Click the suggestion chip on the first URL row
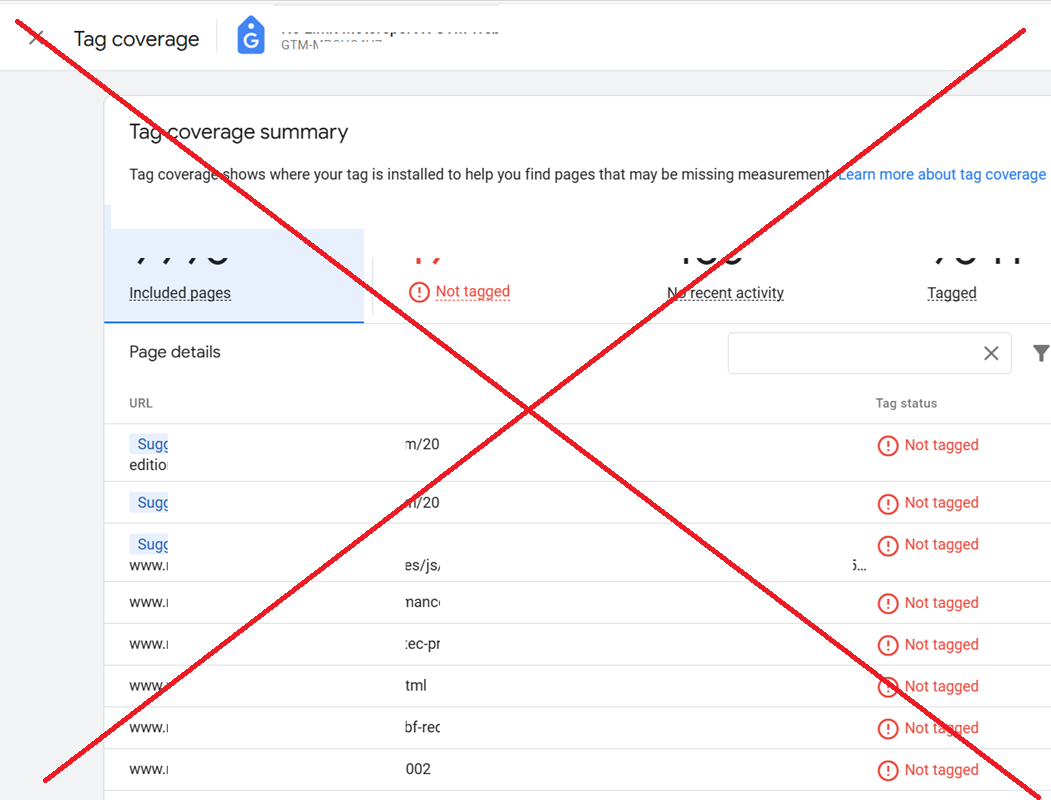The image size is (1051, 800). [150, 443]
